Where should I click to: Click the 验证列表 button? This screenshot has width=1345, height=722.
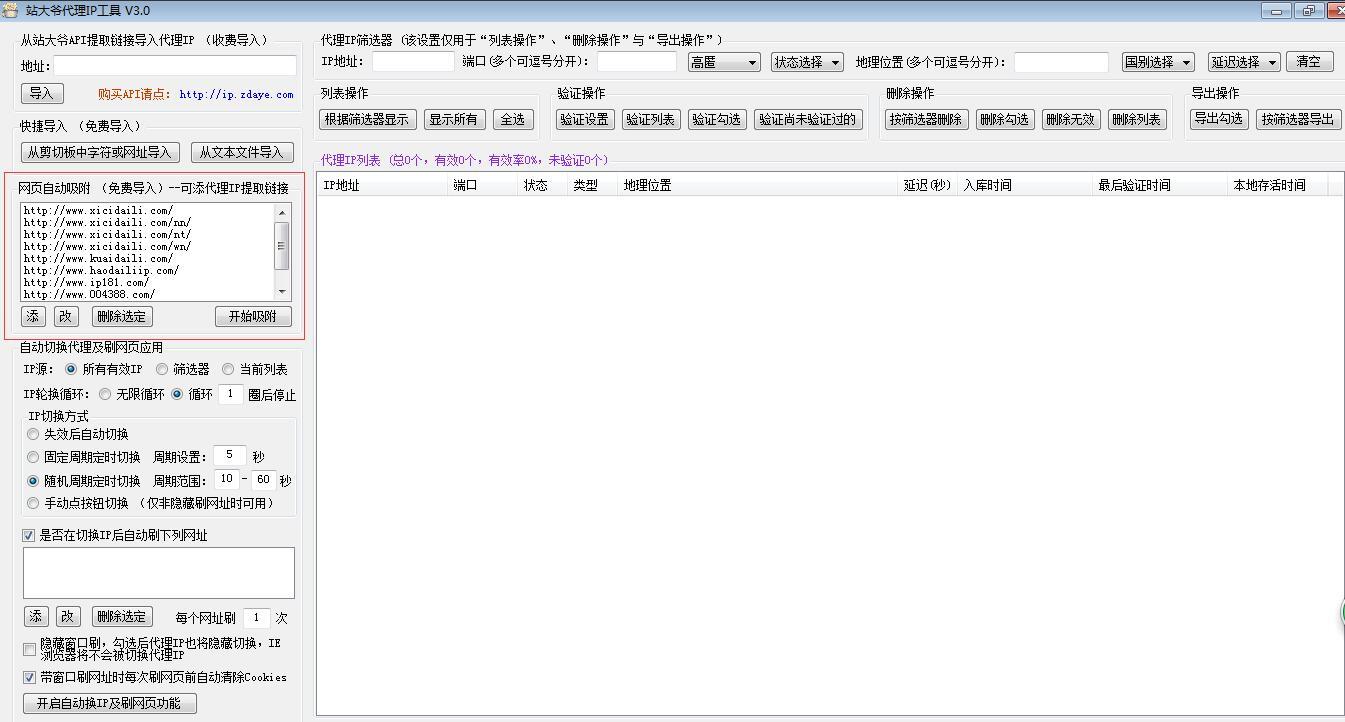coord(650,119)
